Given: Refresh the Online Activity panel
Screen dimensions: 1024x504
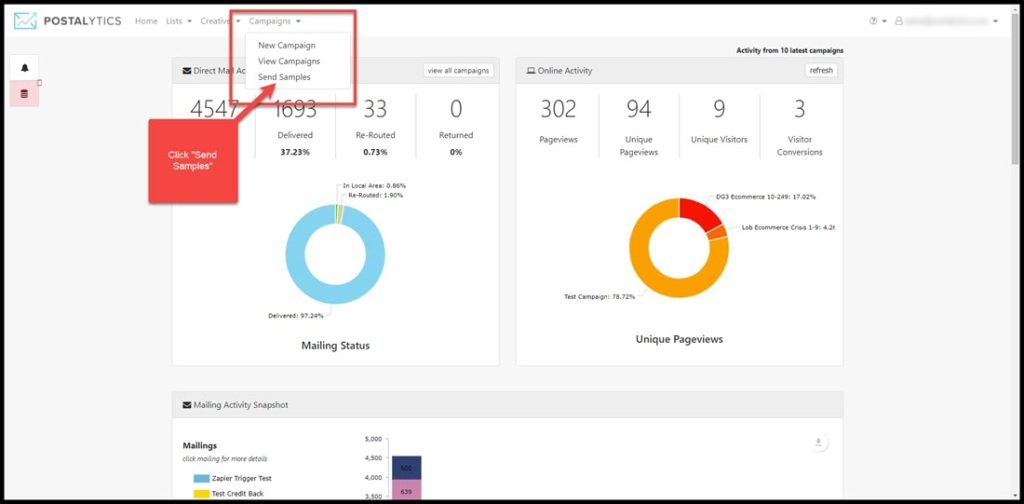Looking at the screenshot, I should click(x=821, y=71).
